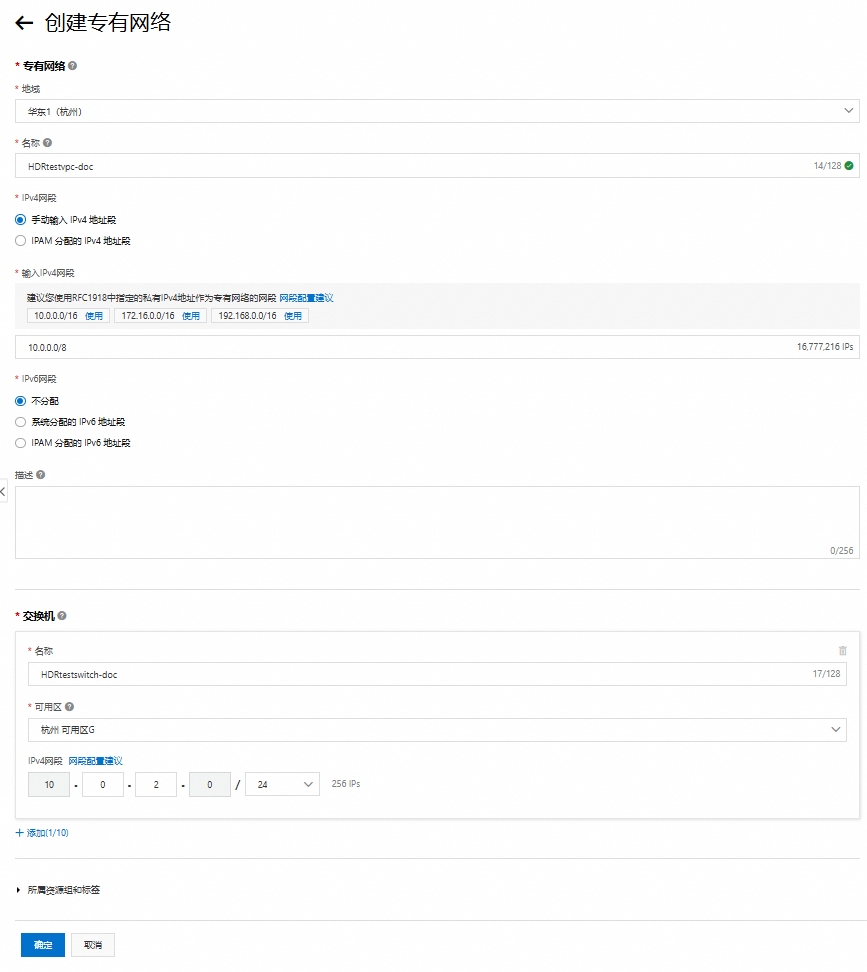Click the 创建专有网络 page title
867x972 pixels.
pyautogui.click(x=108, y=22)
